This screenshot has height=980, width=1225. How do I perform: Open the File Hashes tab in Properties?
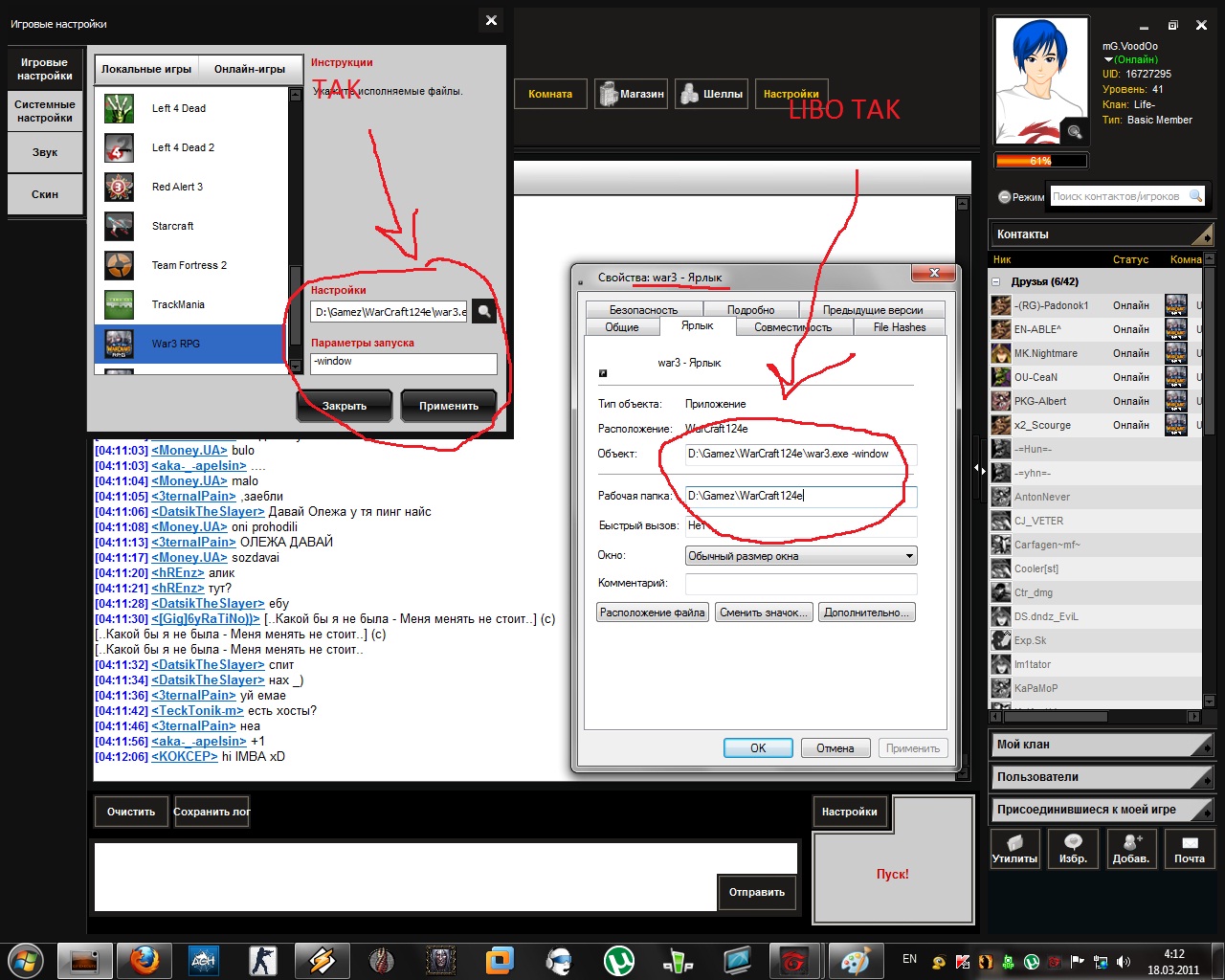click(899, 327)
